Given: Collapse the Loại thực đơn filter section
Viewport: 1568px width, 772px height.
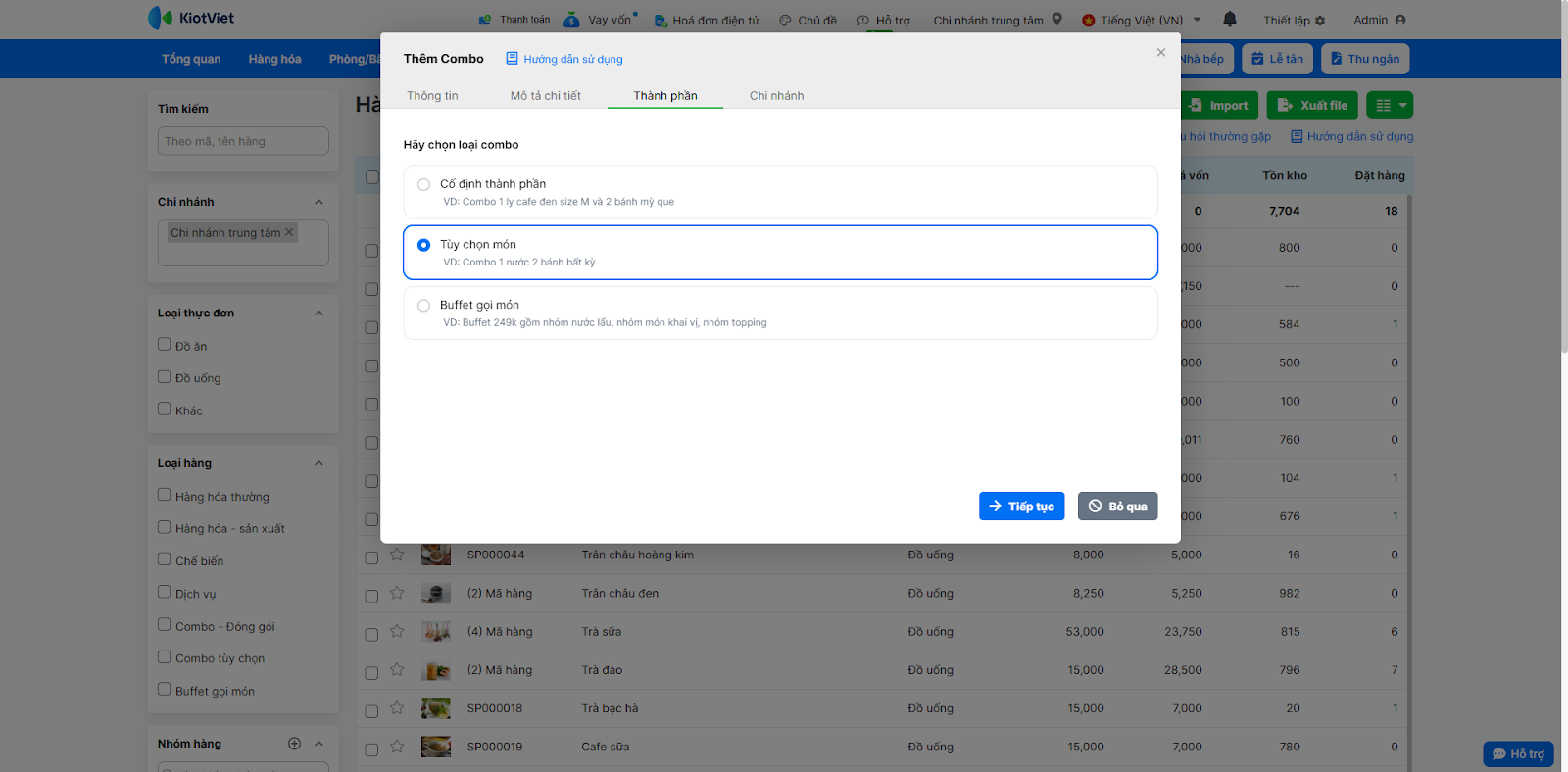Looking at the screenshot, I should 318,314.
